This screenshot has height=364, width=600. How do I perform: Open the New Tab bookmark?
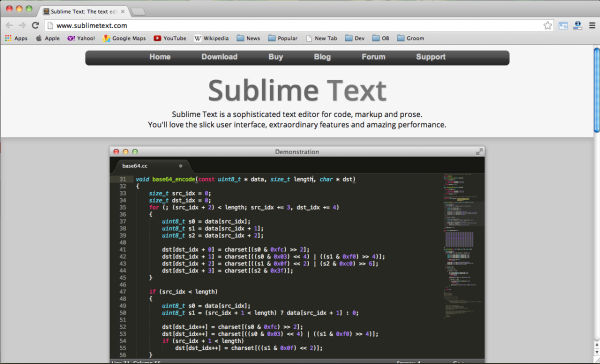(321, 38)
